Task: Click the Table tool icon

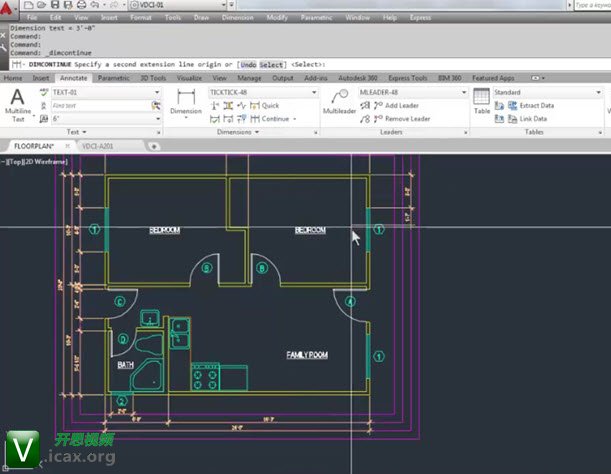Action: (481, 101)
